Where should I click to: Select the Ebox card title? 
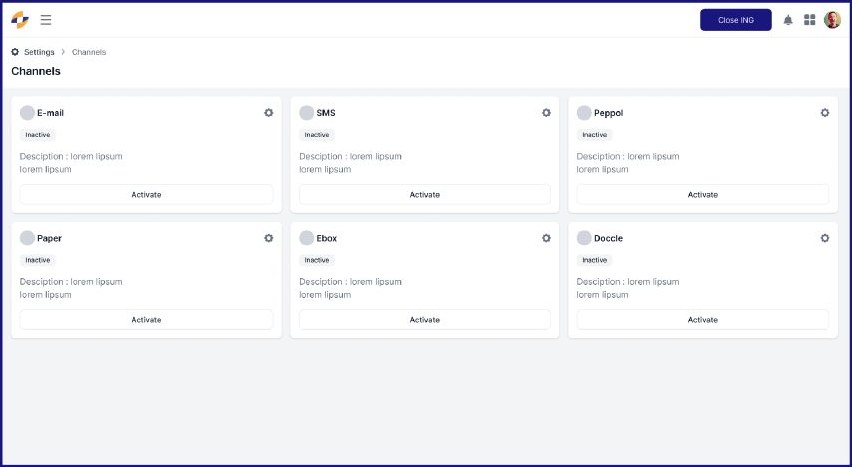(327, 238)
